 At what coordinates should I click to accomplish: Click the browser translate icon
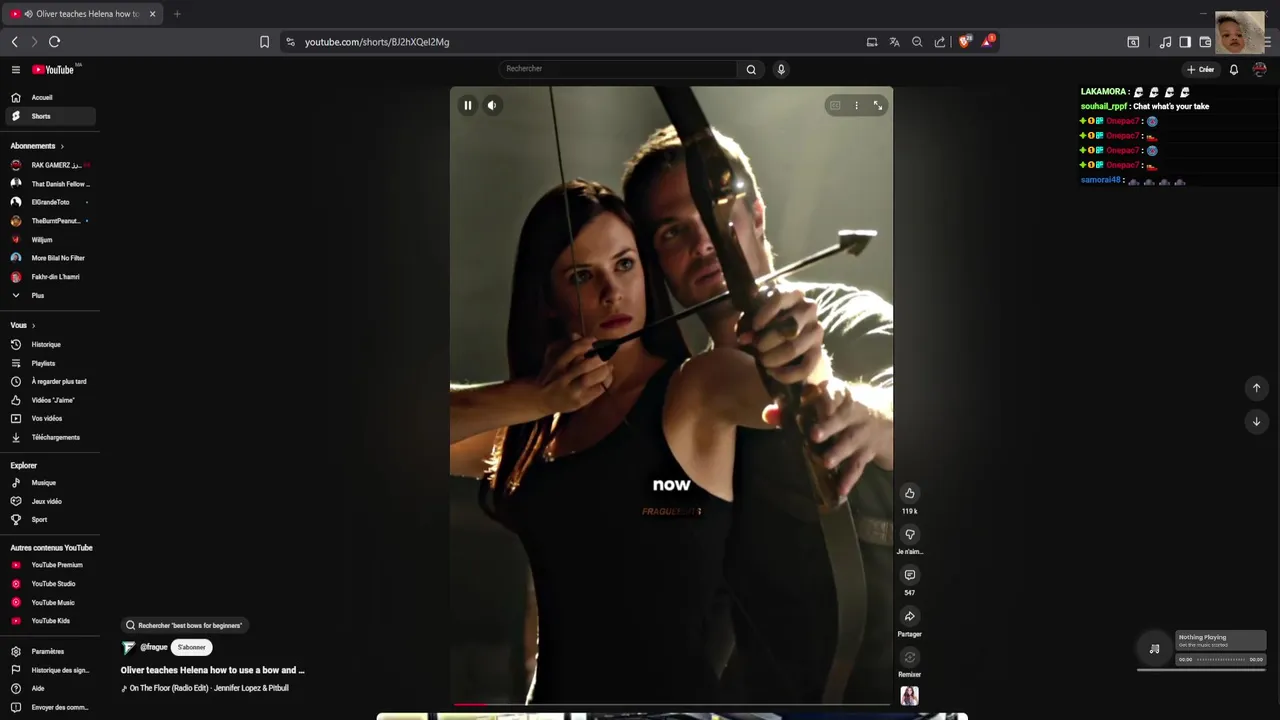(x=894, y=42)
